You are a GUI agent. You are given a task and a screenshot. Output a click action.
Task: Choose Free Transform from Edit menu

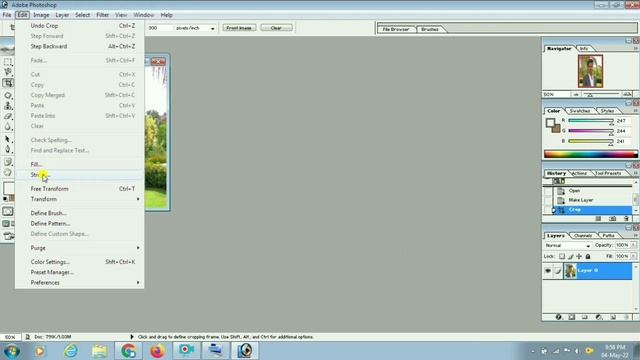(80, 189)
